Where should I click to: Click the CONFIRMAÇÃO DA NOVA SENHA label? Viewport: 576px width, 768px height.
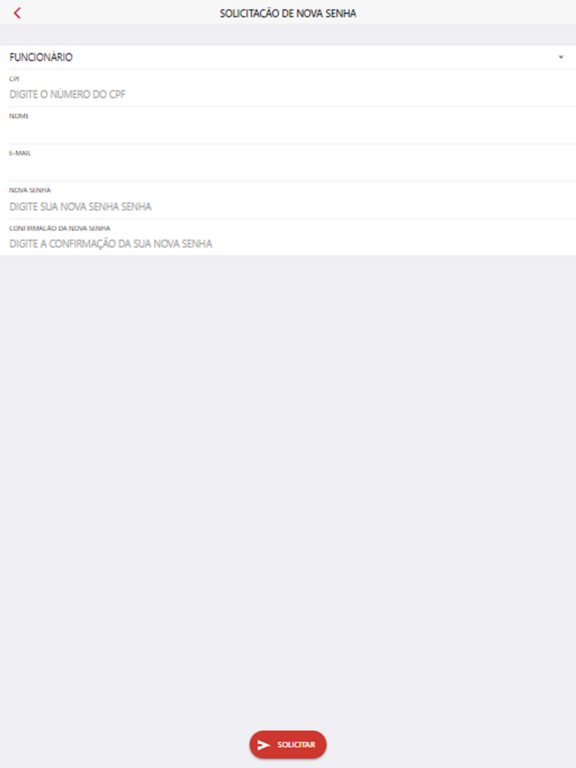60,228
